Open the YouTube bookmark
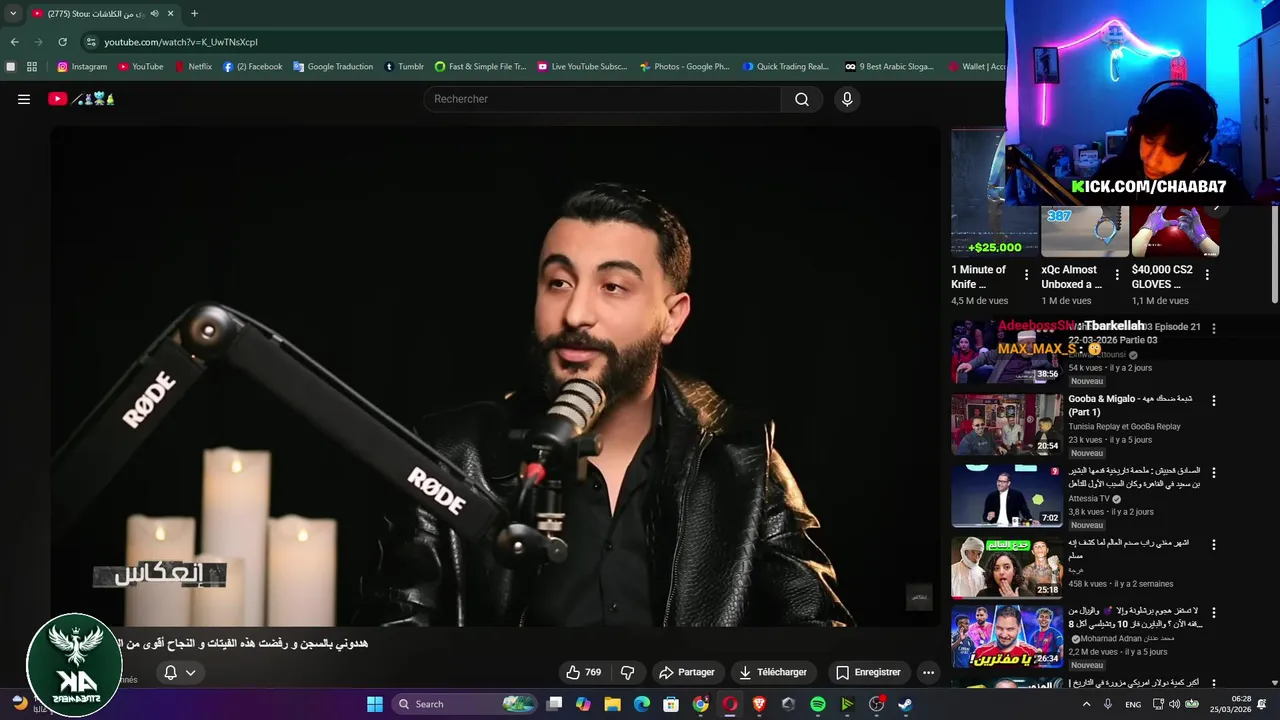 pos(140,67)
